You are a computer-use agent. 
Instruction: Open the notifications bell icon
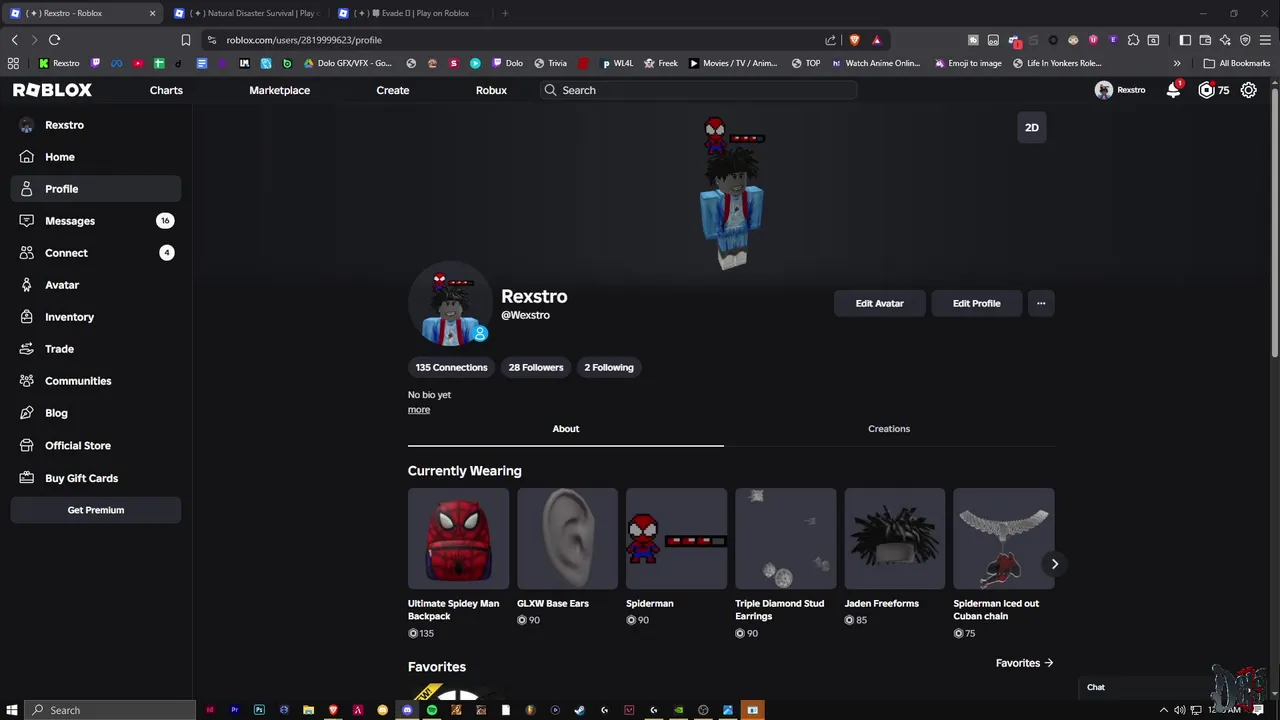coord(1174,90)
